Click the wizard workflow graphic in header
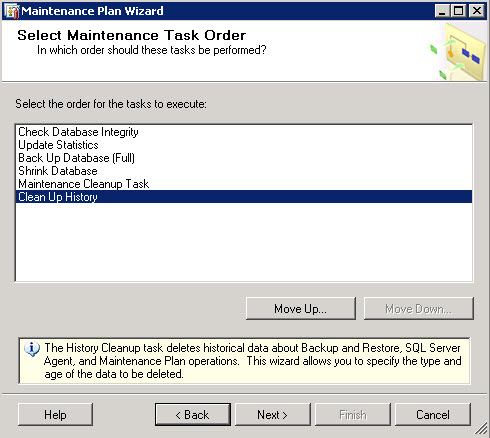The height and width of the screenshot is (438, 490). [458, 52]
